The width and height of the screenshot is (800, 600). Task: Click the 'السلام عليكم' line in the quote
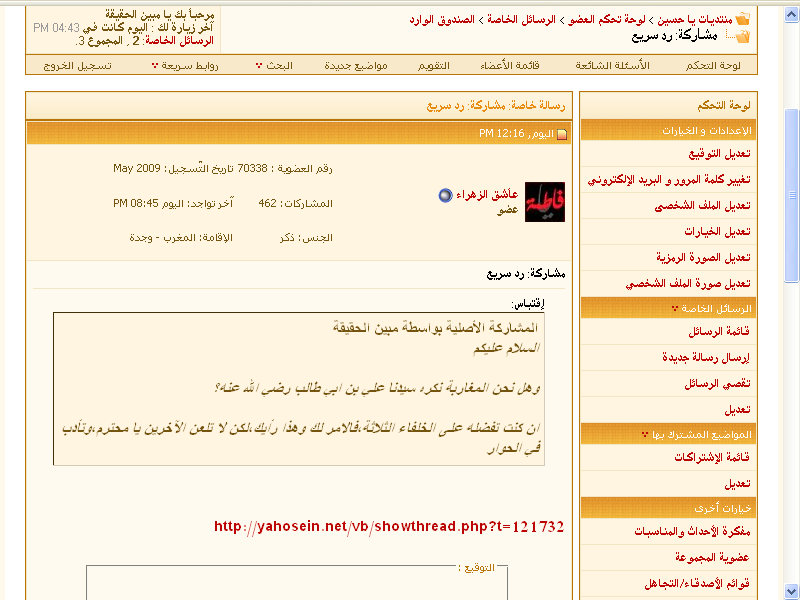coord(507,348)
